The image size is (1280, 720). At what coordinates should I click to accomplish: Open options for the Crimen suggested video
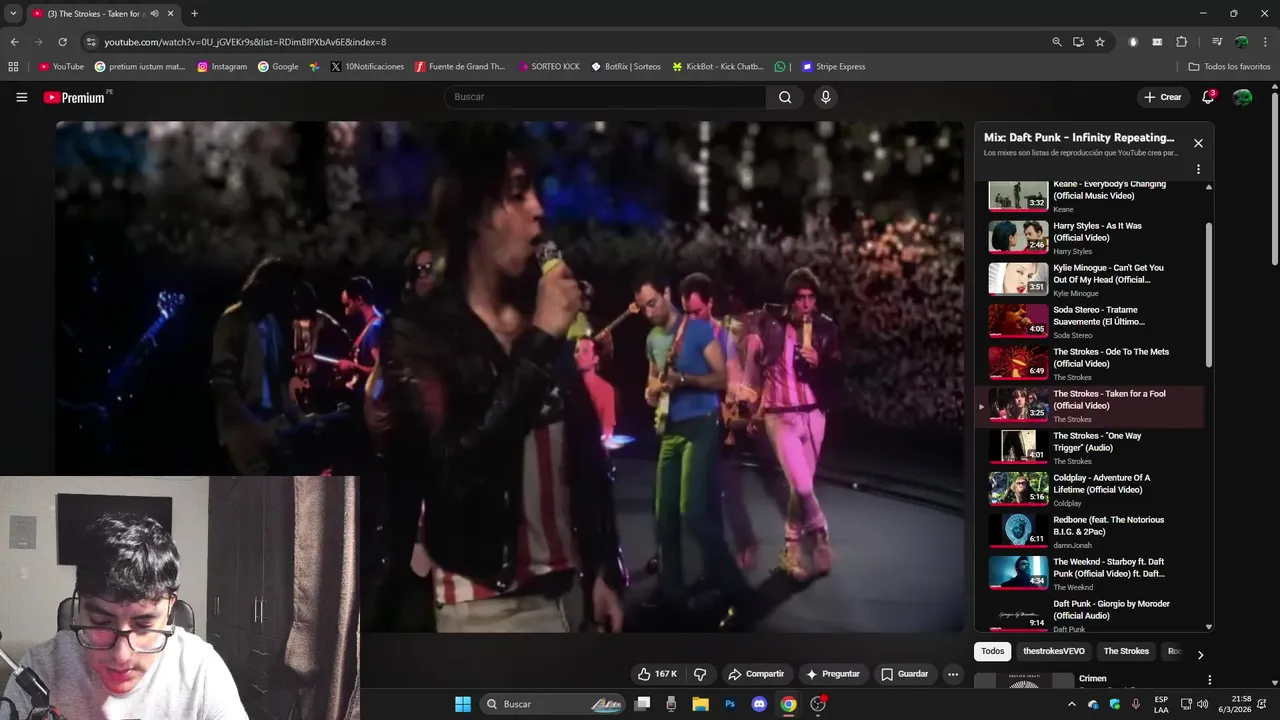[1209, 680]
